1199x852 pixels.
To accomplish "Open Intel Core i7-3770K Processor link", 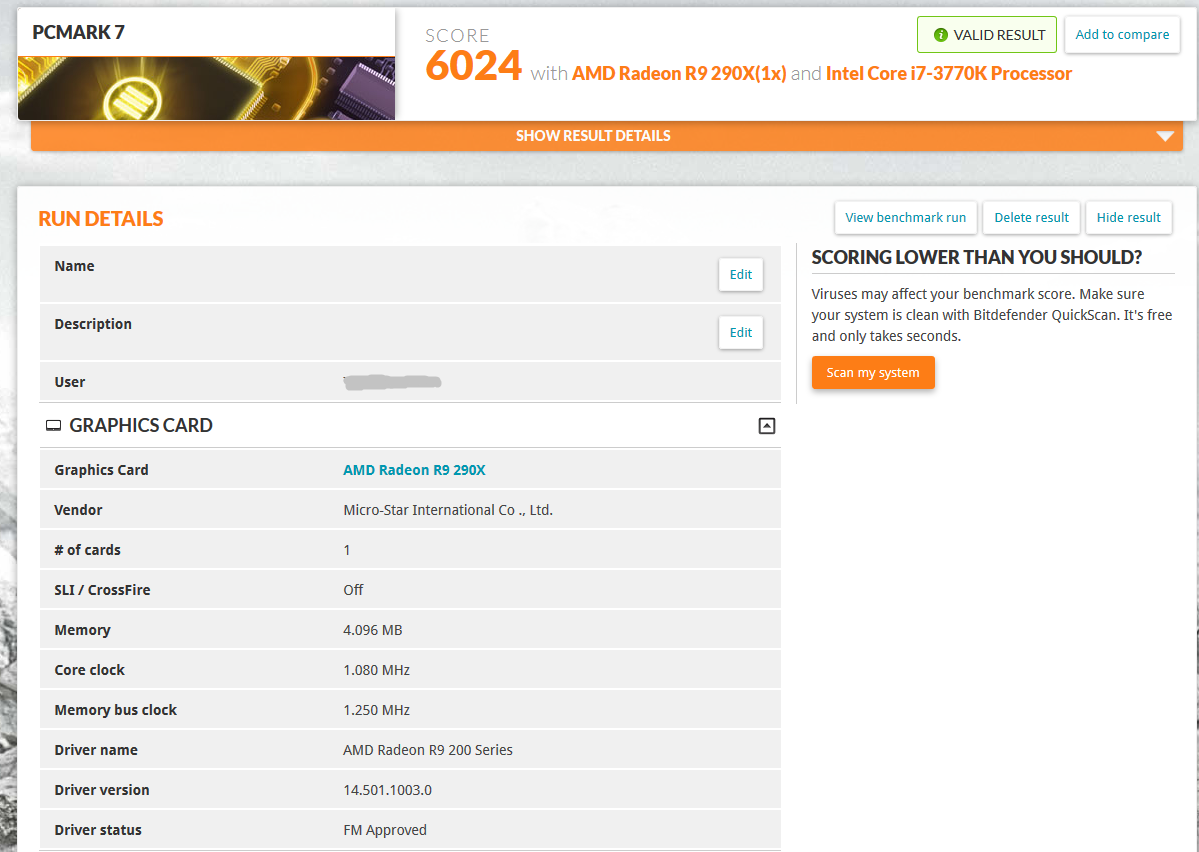I will pyautogui.click(x=949, y=73).
